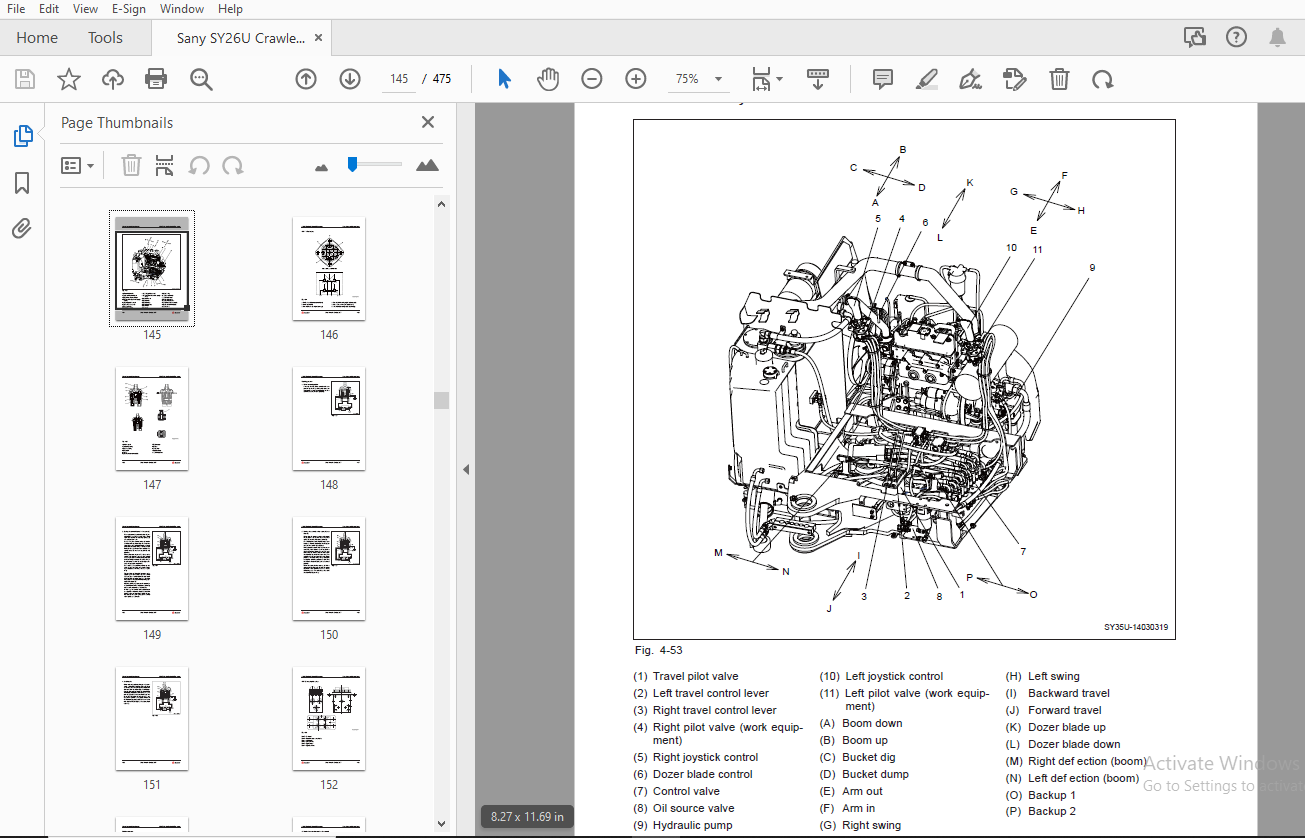Image resolution: width=1305 pixels, height=838 pixels.
Task: Open the thumbnails options dropdown
Action: (x=78, y=165)
